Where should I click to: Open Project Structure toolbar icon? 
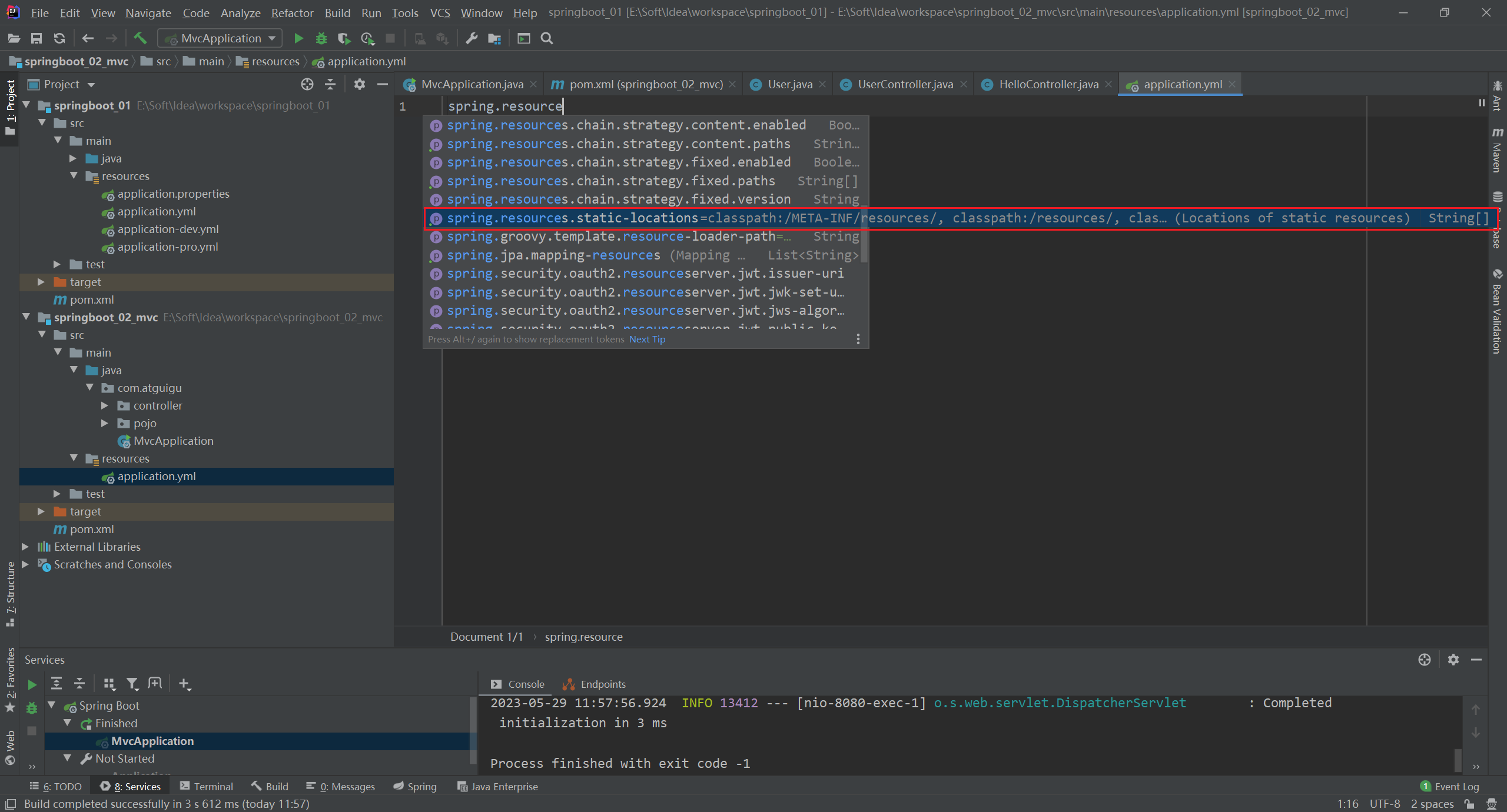coord(494,38)
